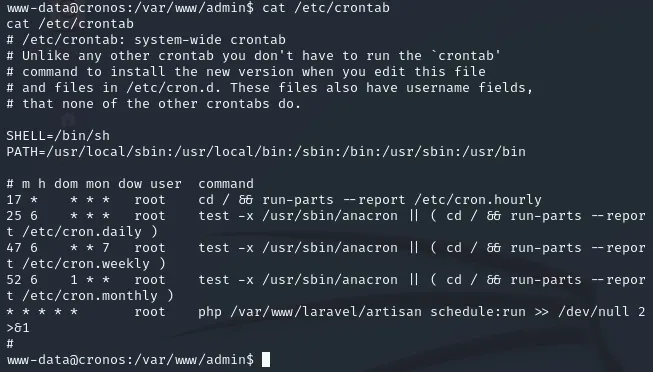
Task: Click the PATH environment variable line
Action: [266, 152]
